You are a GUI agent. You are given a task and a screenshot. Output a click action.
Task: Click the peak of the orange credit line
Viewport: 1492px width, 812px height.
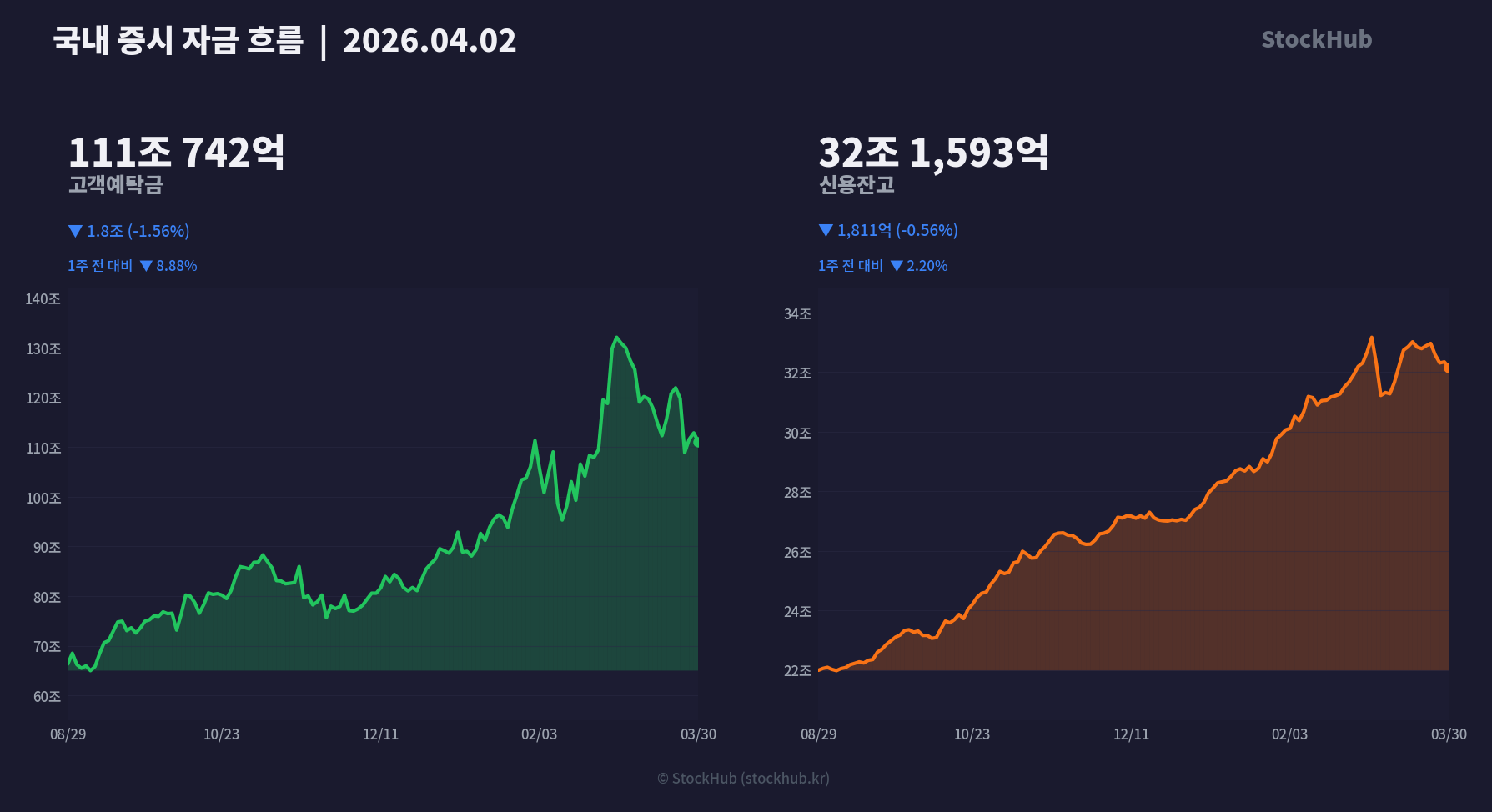(x=1371, y=338)
